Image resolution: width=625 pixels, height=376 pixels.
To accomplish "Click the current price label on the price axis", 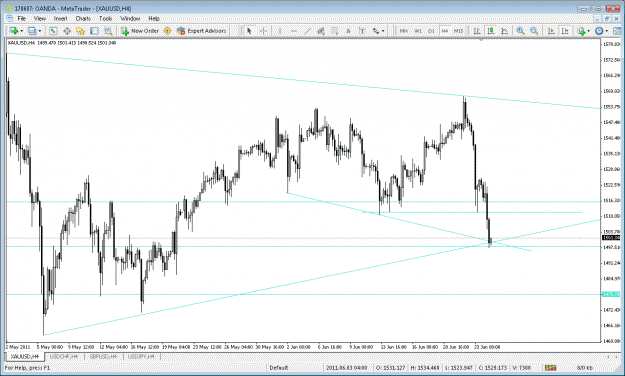I will 611,238.
